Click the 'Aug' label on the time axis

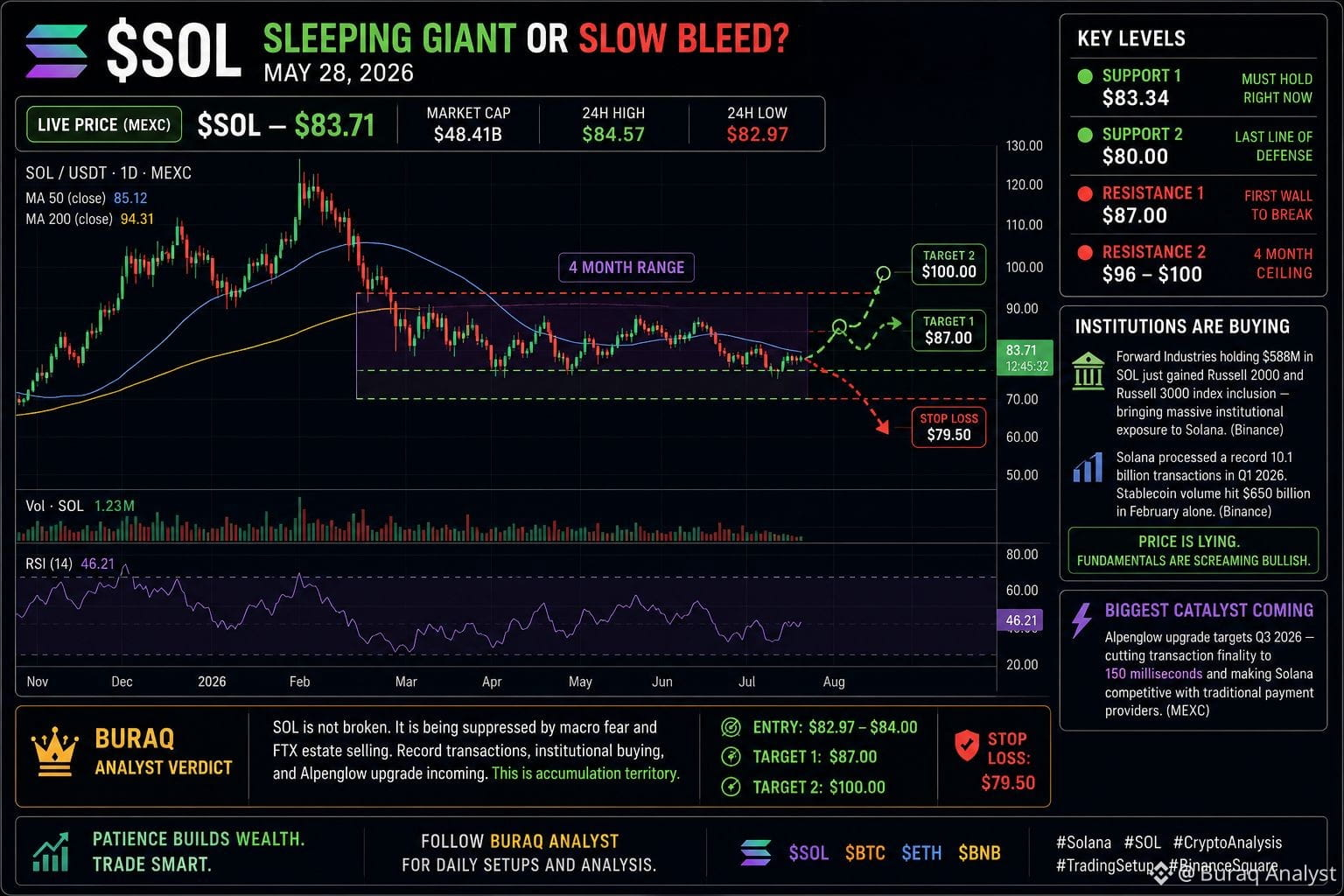(x=834, y=682)
